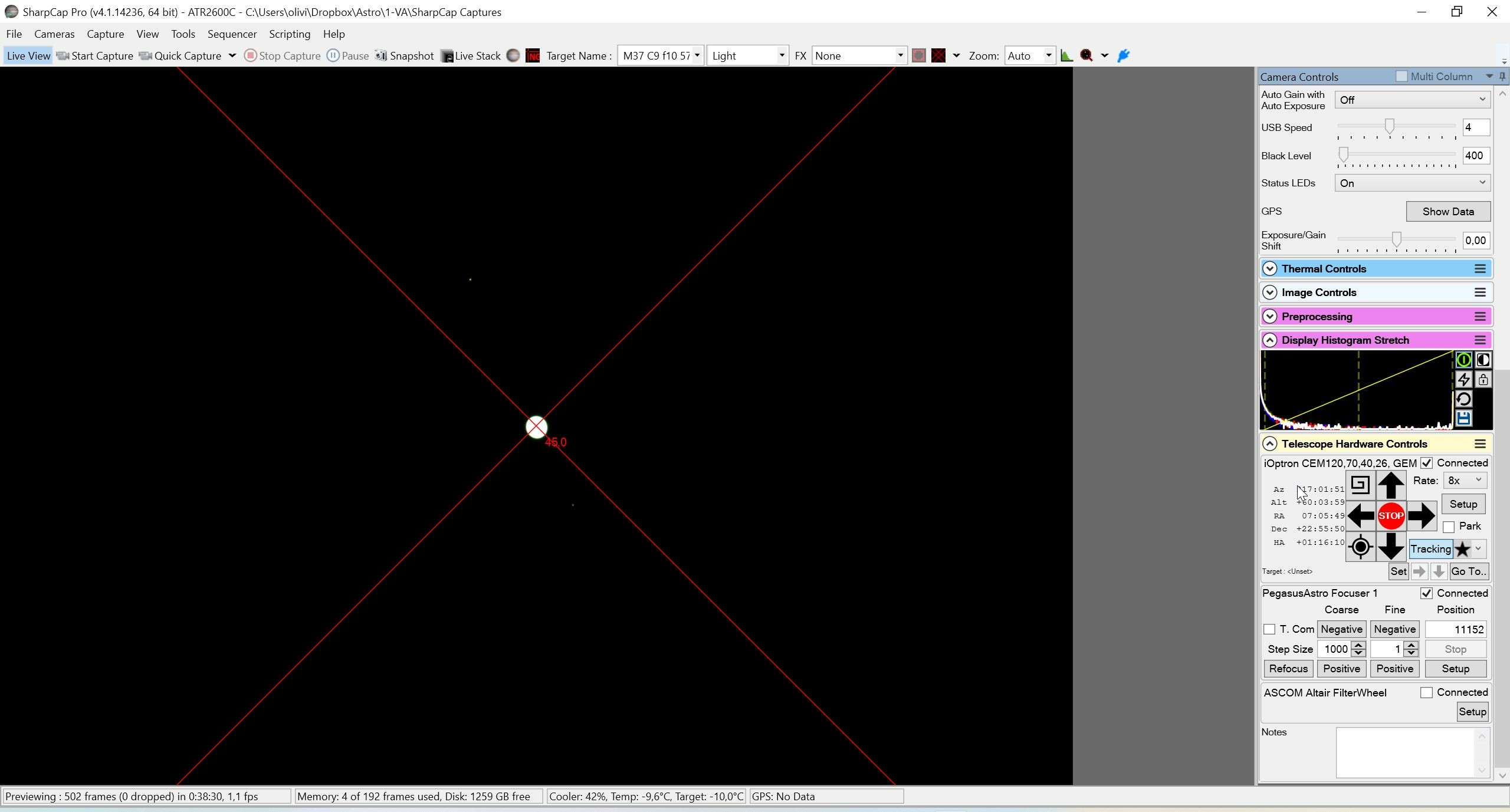
Task: Open the Sequencer menu
Action: tap(232, 34)
